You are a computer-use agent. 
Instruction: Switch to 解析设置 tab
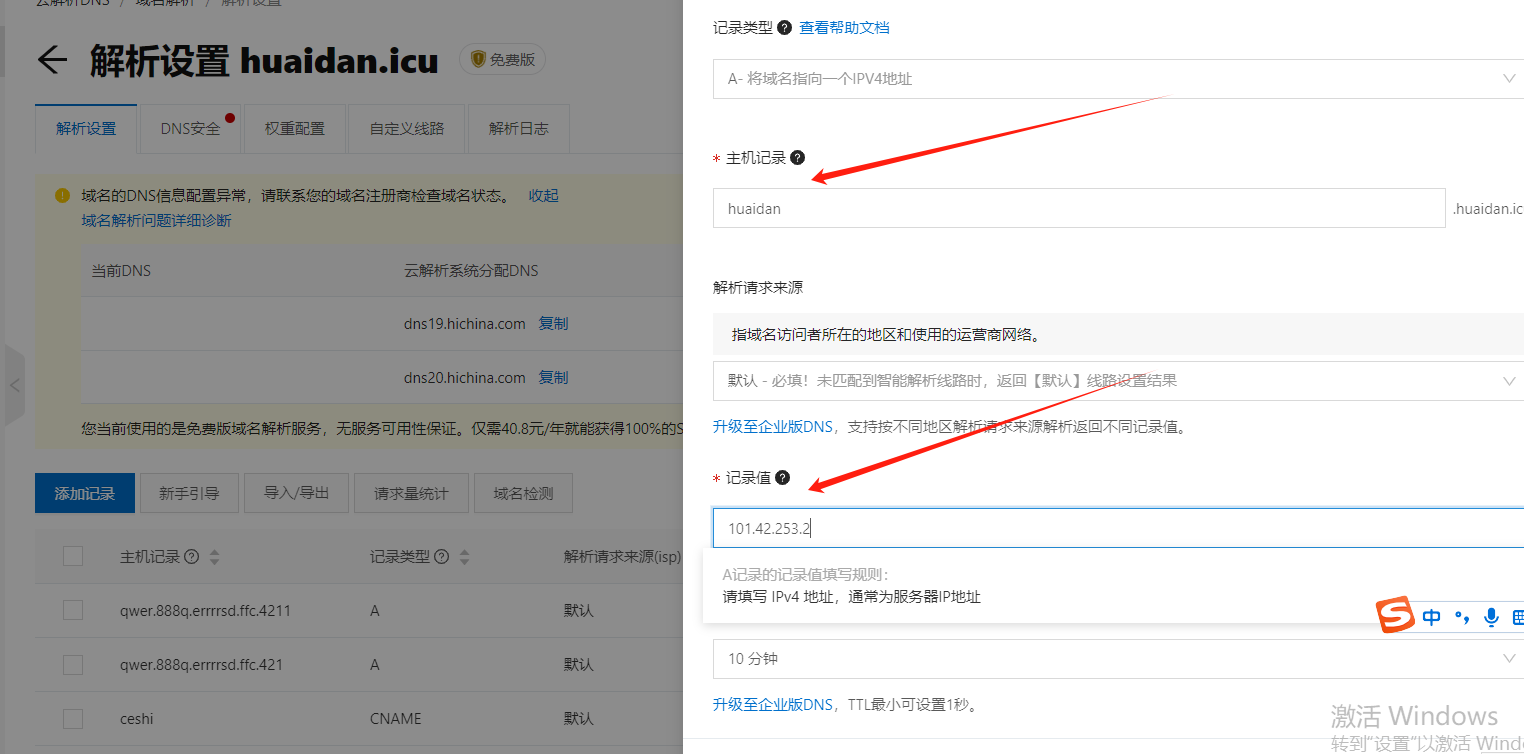(x=86, y=128)
